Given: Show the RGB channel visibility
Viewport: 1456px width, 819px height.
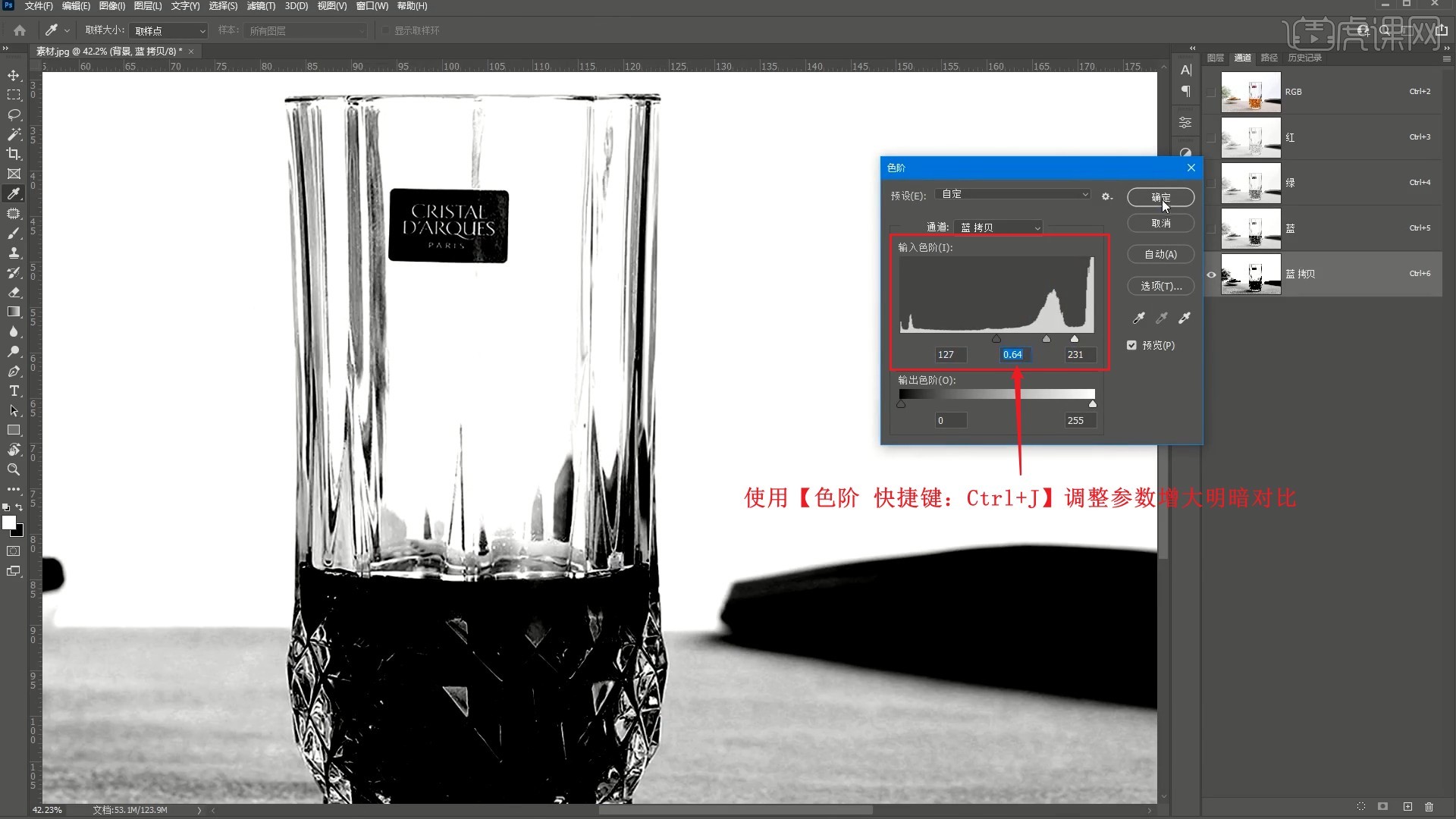Looking at the screenshot, I should (x=1211, y=92).
